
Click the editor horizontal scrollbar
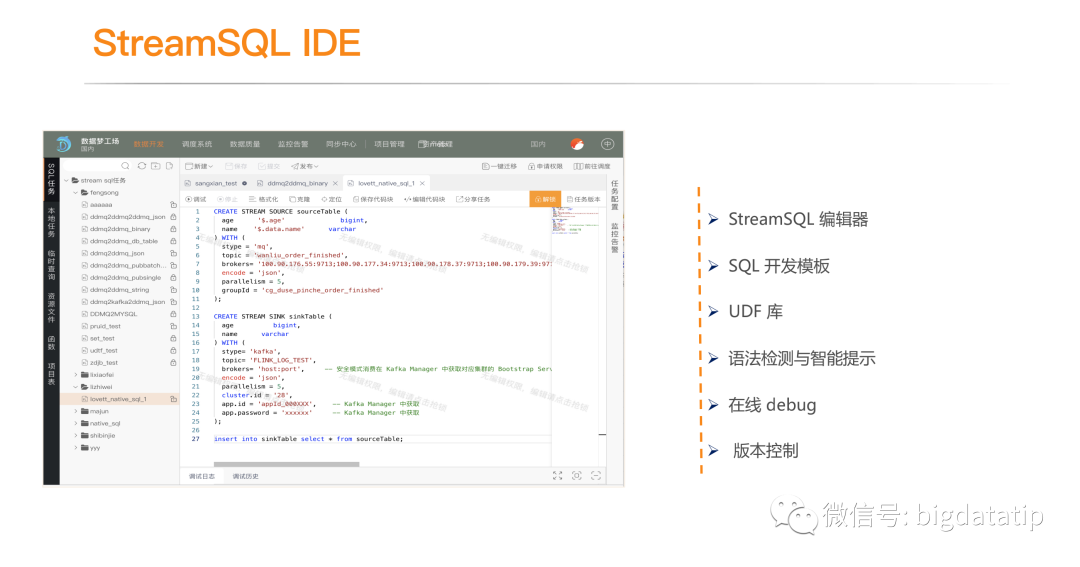[287, 464]
